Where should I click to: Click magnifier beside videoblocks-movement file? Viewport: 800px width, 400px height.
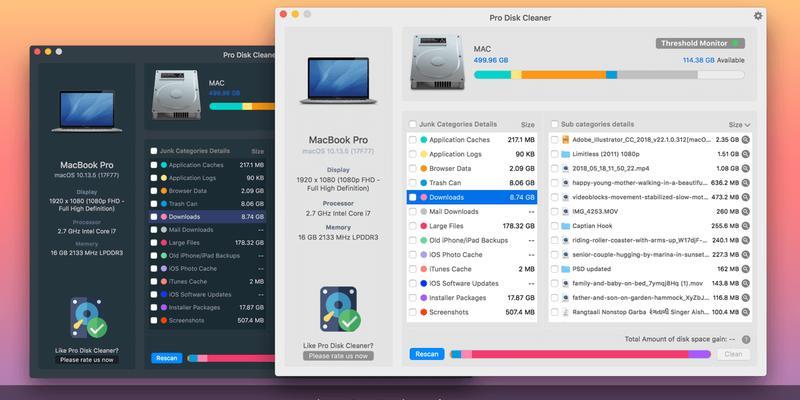pyautogui.click(x=745, y=197)
